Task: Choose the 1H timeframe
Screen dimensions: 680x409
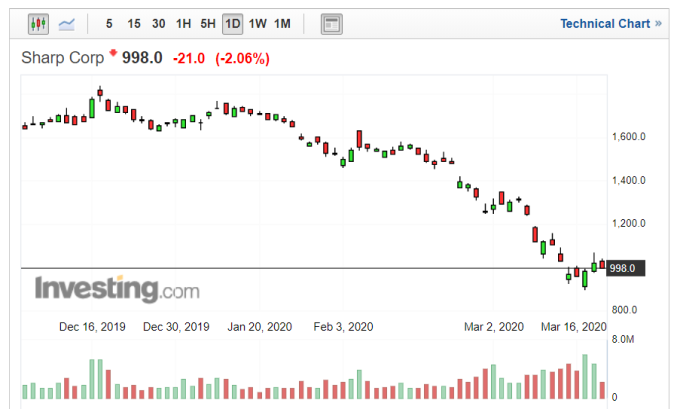Action: pyautogui.click(x=183, y=24)
